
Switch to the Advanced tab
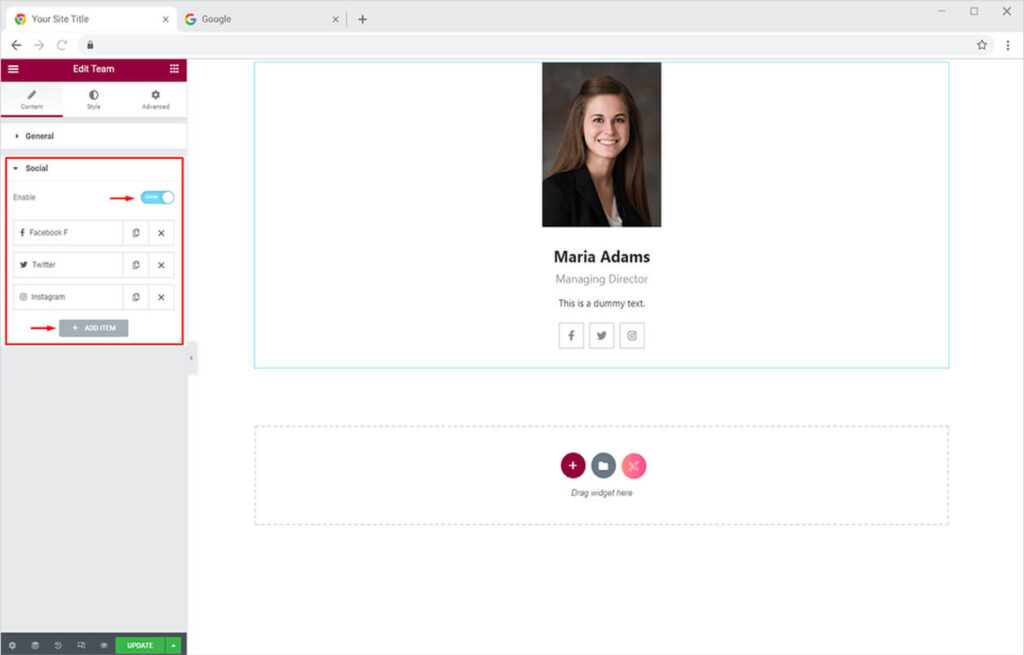coord(155,100)
